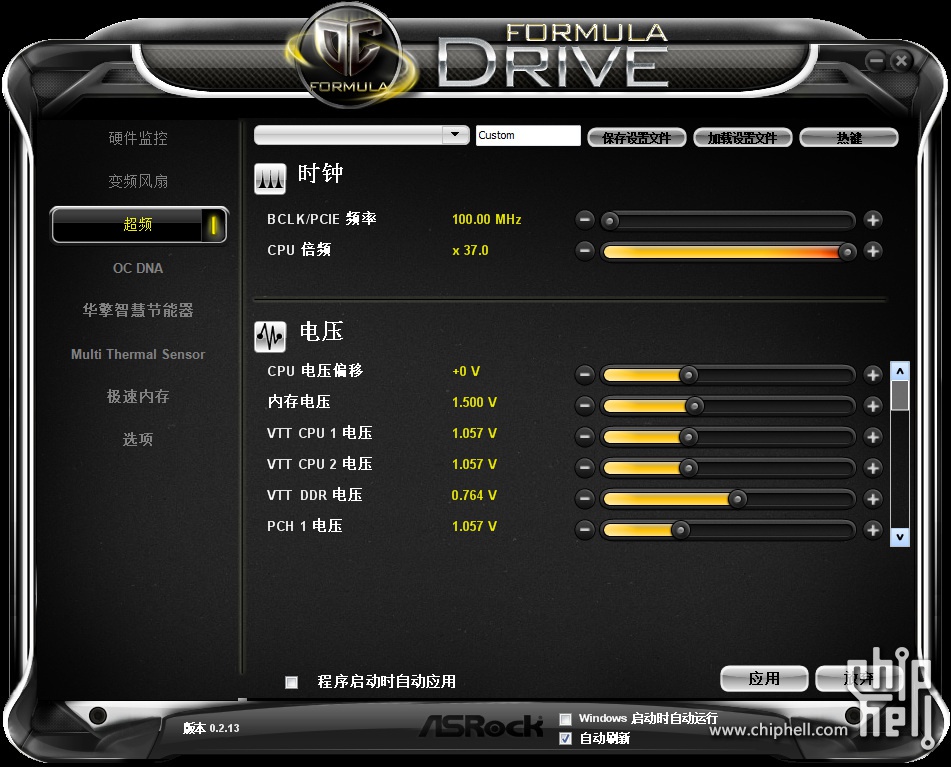
Task: Open the 极速内存 tab
Action: coord(138,397)
